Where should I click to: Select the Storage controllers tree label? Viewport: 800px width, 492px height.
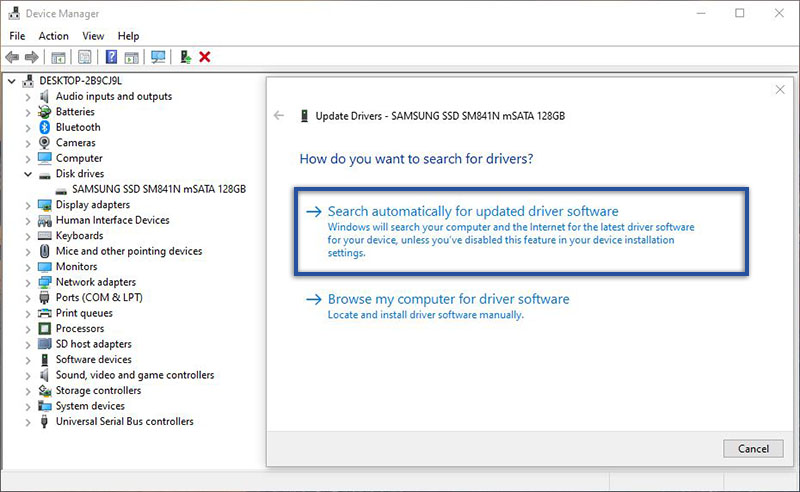tap(98, 390)
